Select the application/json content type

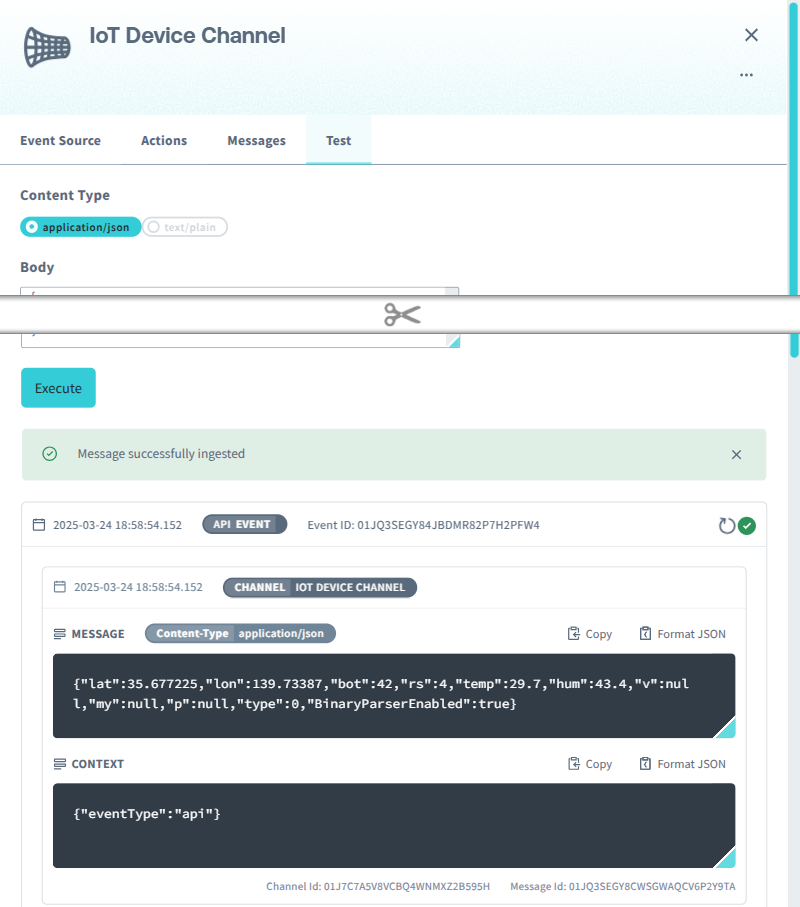(x=80, y=227)
